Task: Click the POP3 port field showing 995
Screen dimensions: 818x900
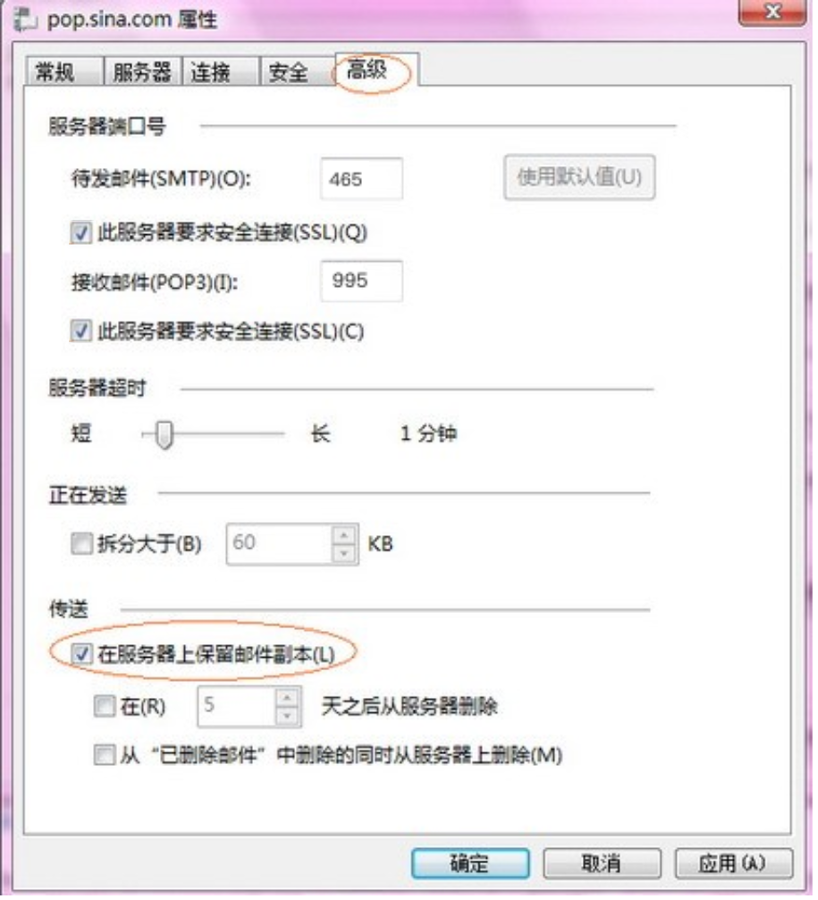Action: [362, 281]
